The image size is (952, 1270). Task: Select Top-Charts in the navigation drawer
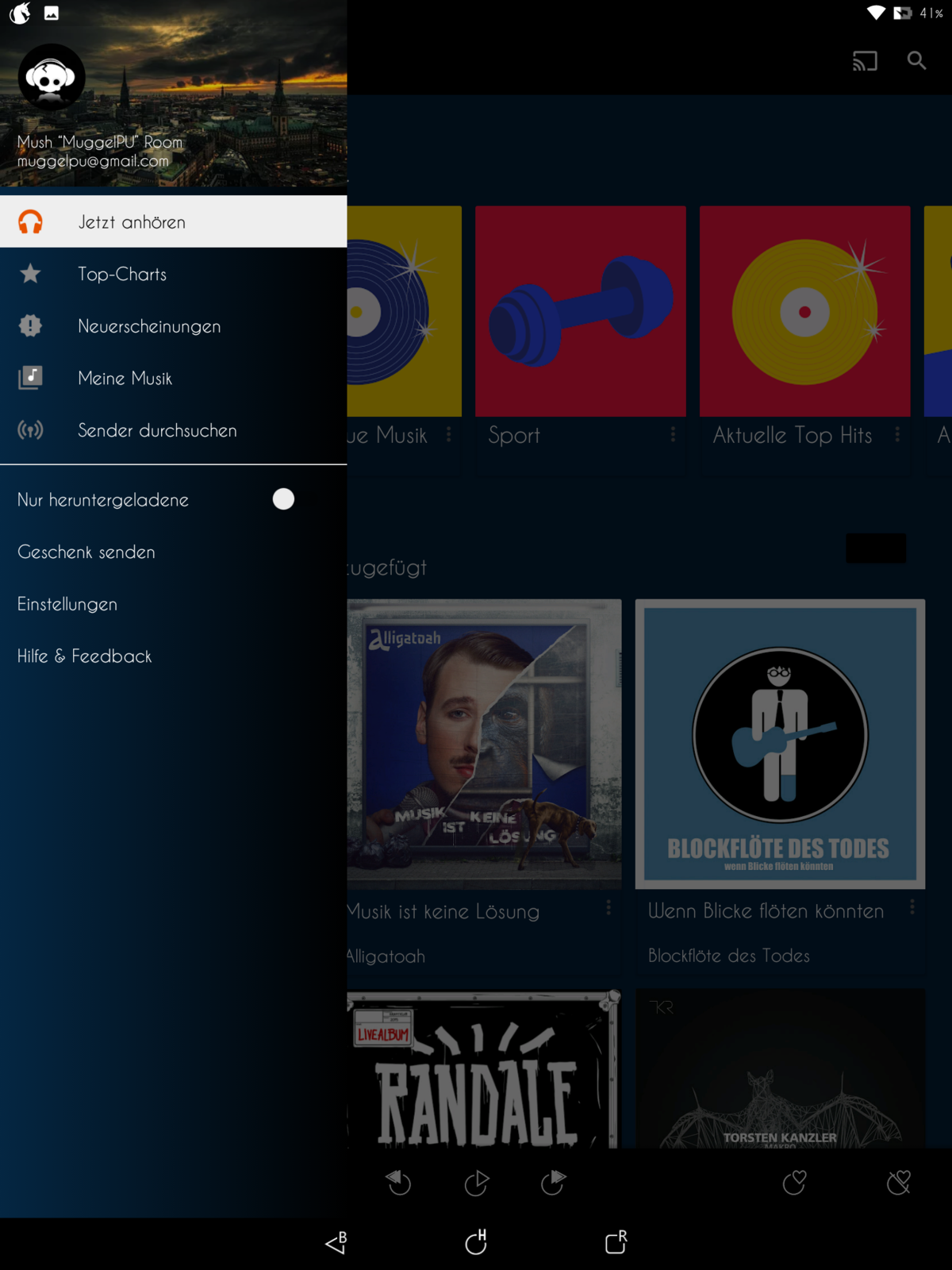click(122, 274)
